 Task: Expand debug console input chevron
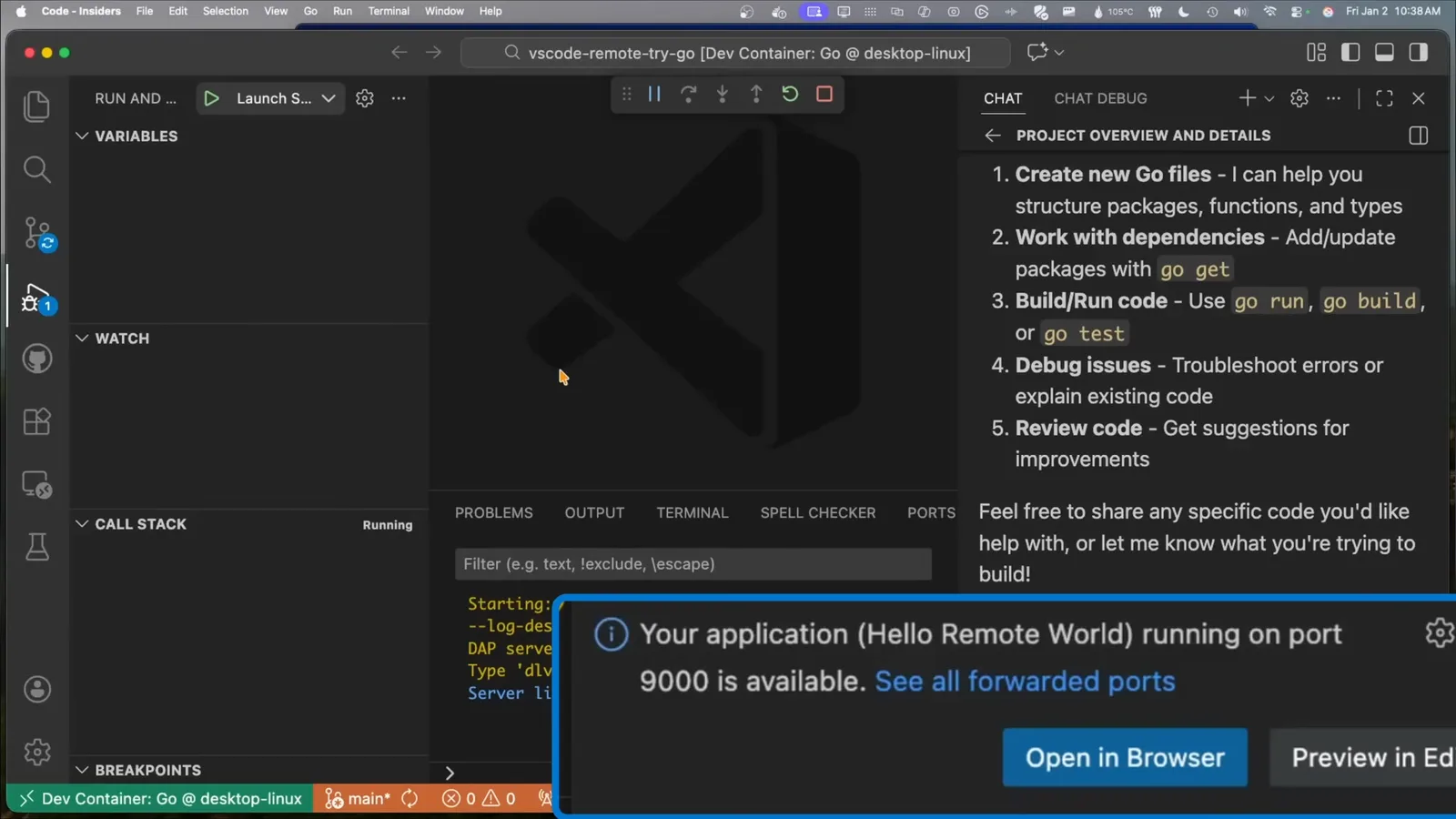tap(450, 773)
